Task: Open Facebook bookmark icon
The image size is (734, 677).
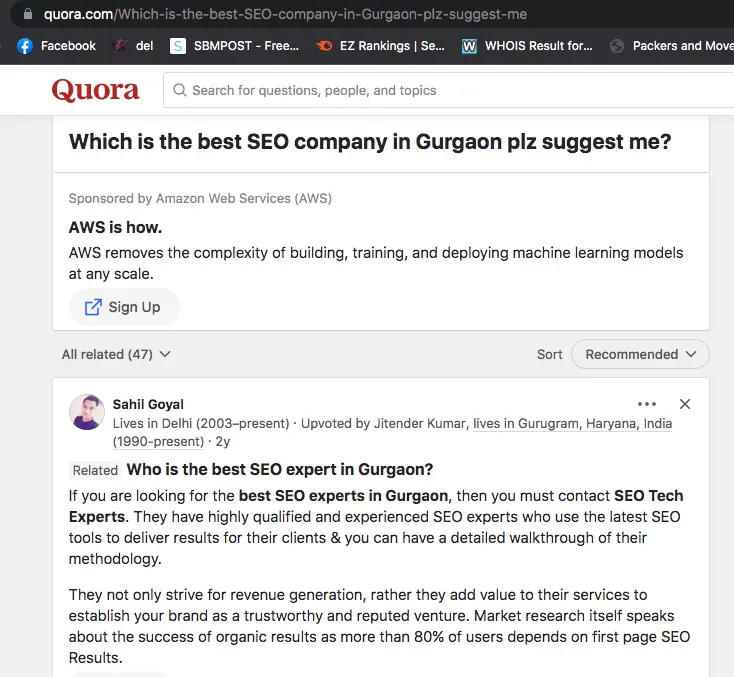Action: coord(25,46)
